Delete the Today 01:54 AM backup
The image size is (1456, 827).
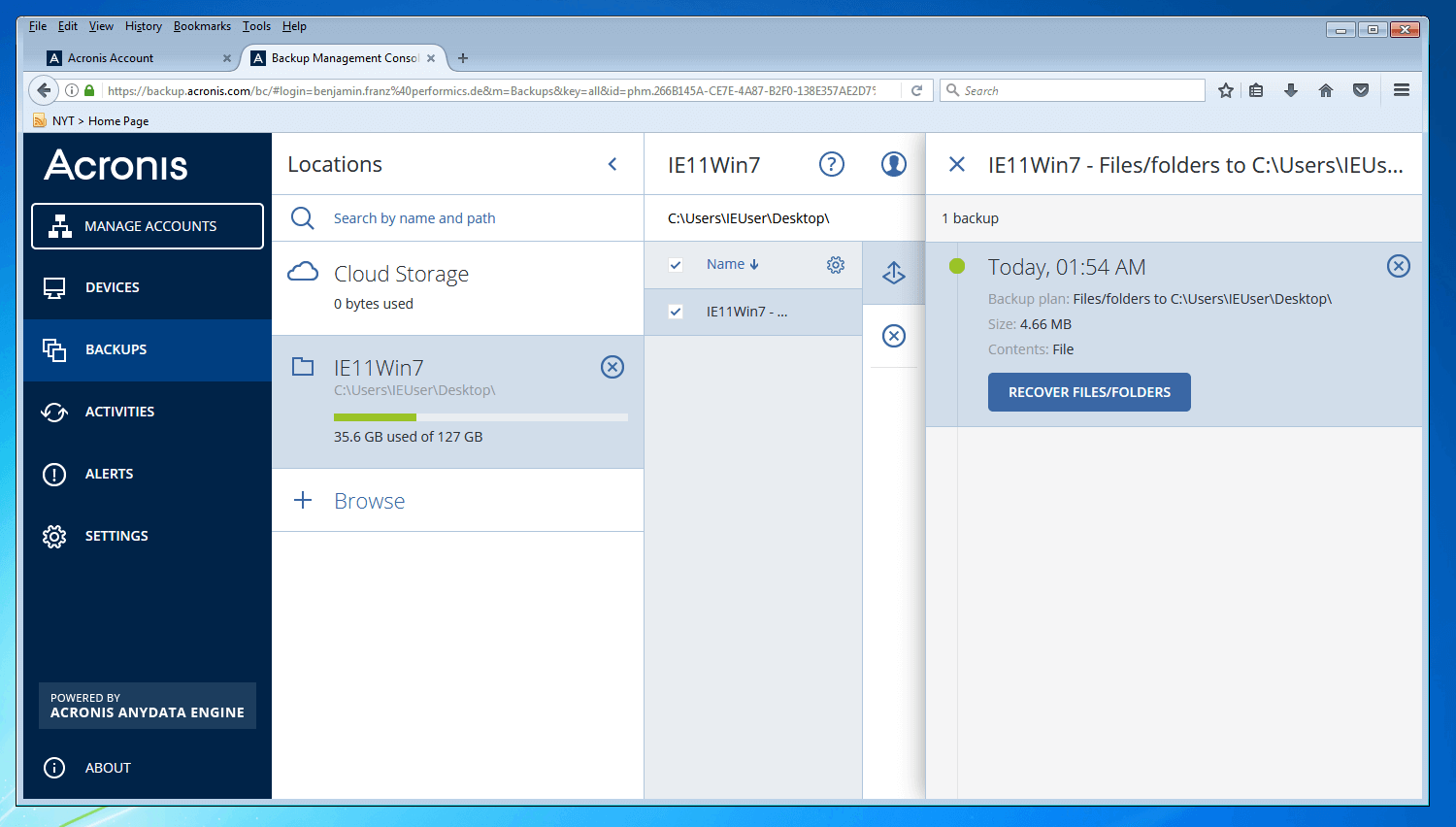[1398, 266]
